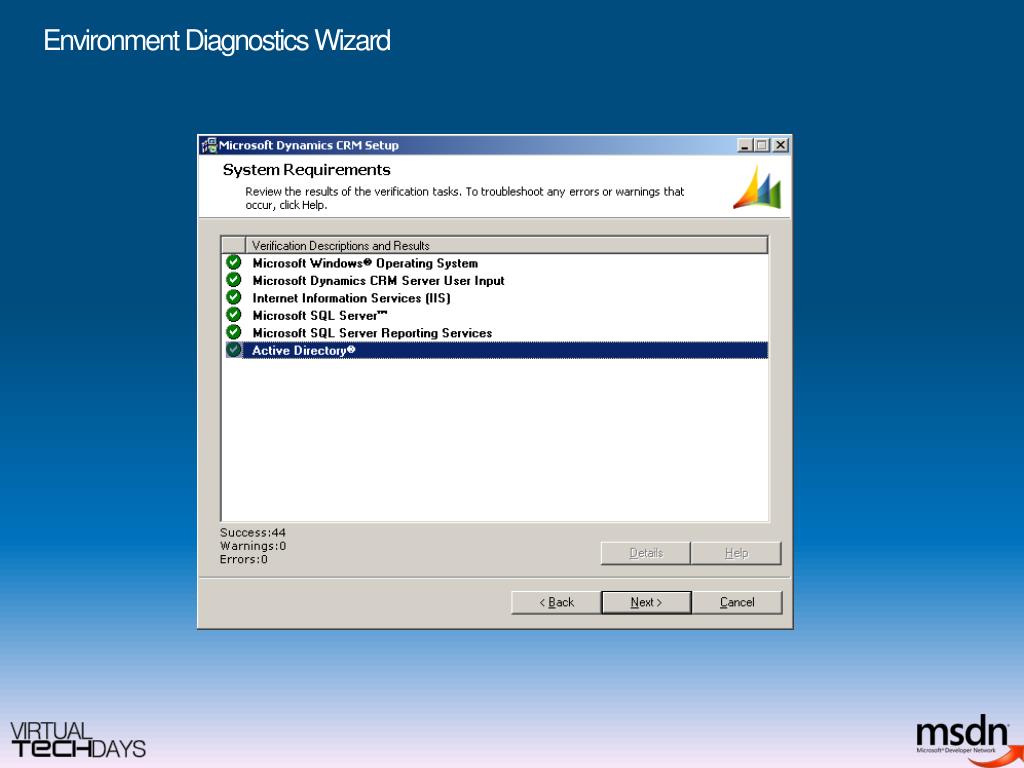
Task: Minimize the CRM Setup window
Action: [745, 145]
